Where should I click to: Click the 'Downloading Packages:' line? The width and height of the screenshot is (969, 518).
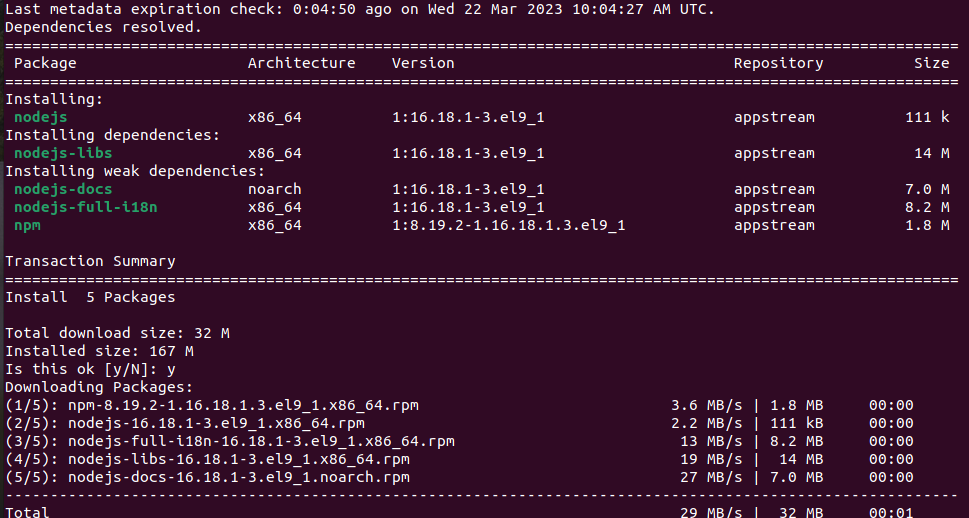[x=99, y=387]
